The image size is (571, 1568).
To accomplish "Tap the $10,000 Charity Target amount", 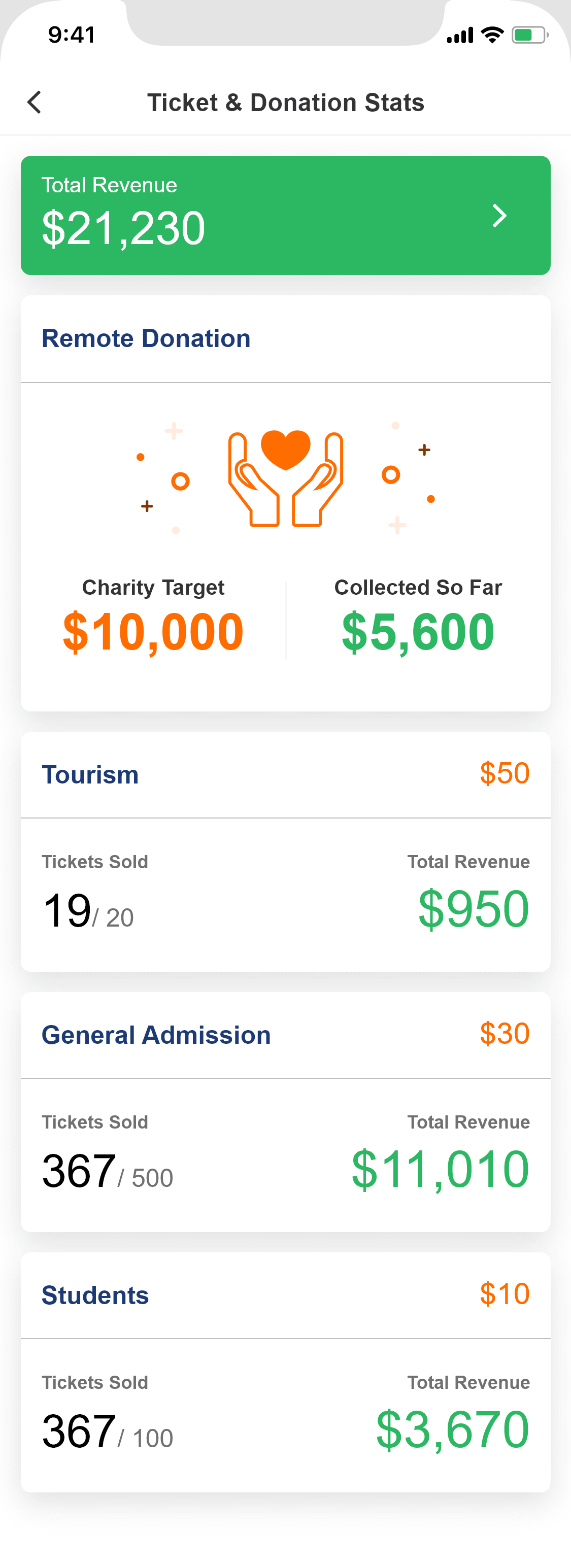I will coord(153,632).
